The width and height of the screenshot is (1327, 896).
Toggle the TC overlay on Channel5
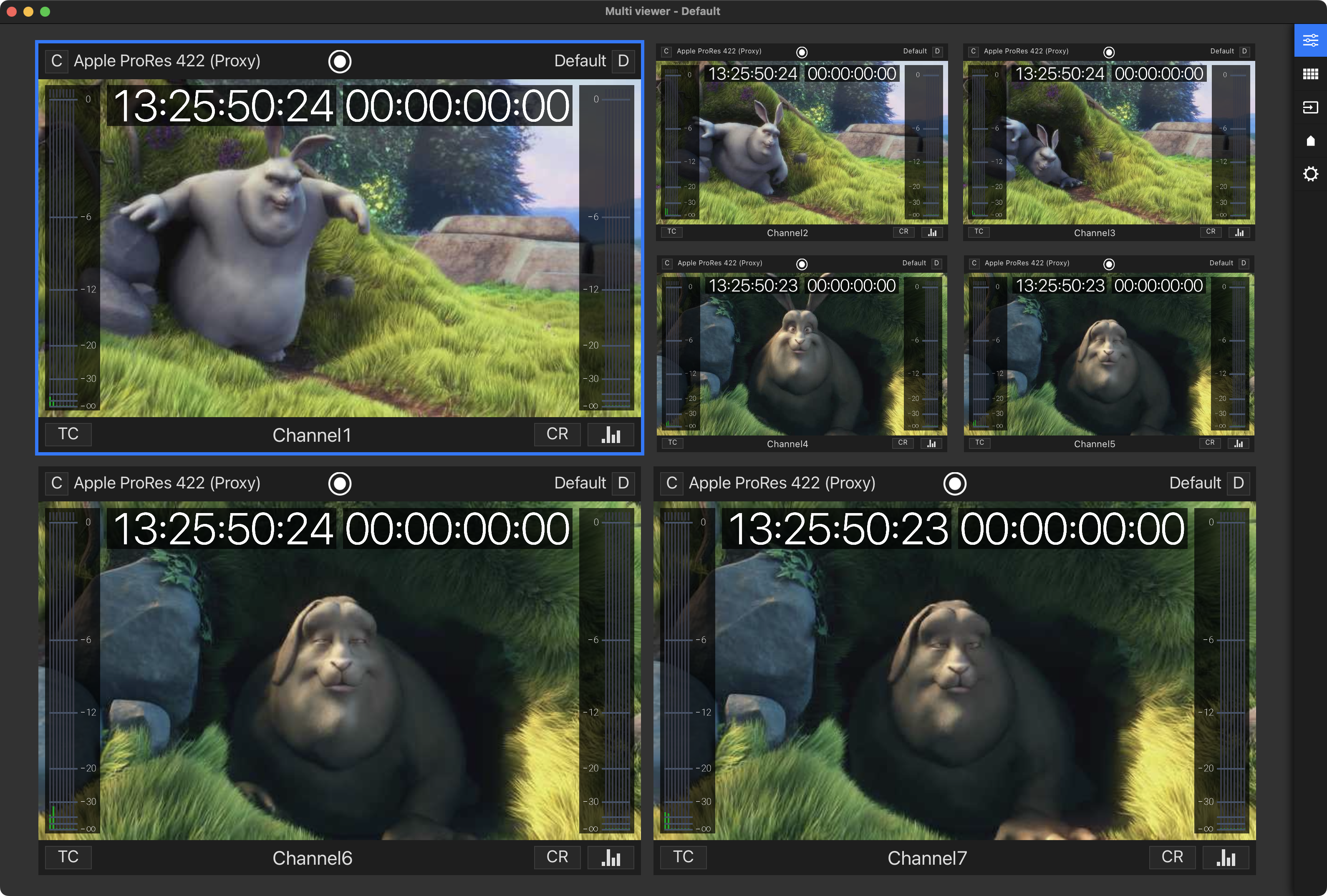point(979,443)
